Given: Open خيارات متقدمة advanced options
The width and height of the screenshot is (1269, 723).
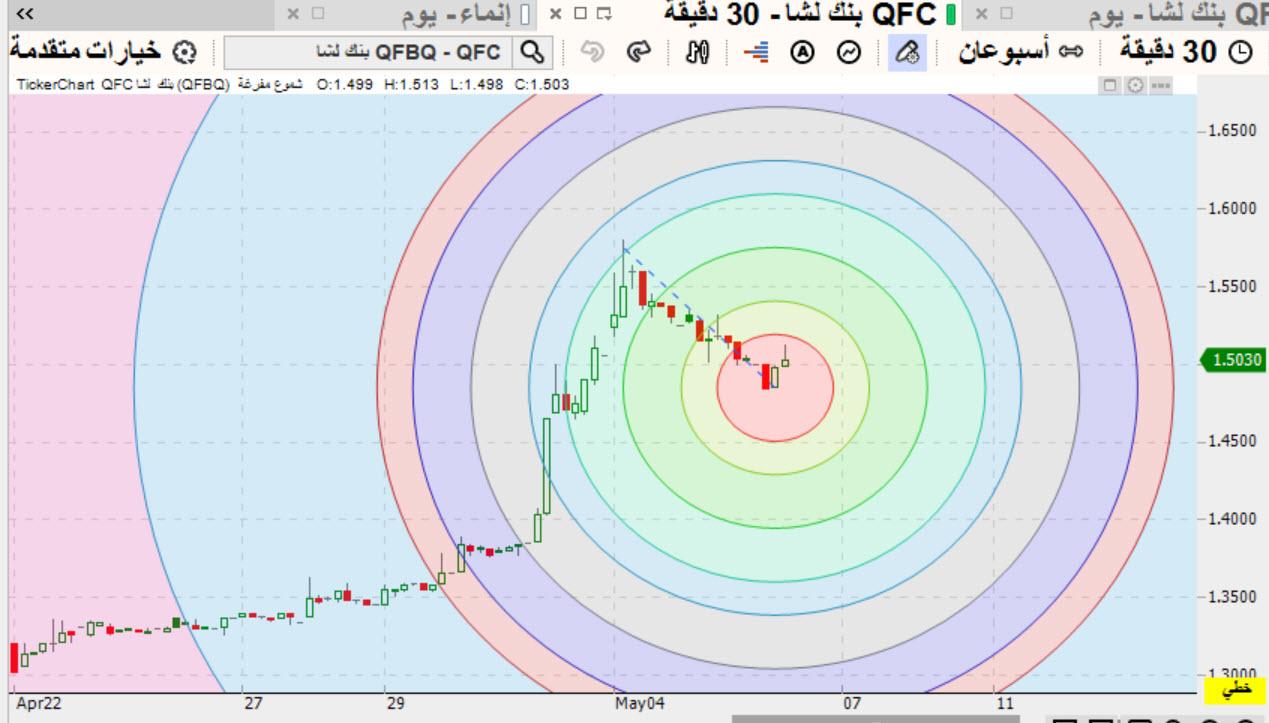Looking at the screenshot, I should (83, 52).
